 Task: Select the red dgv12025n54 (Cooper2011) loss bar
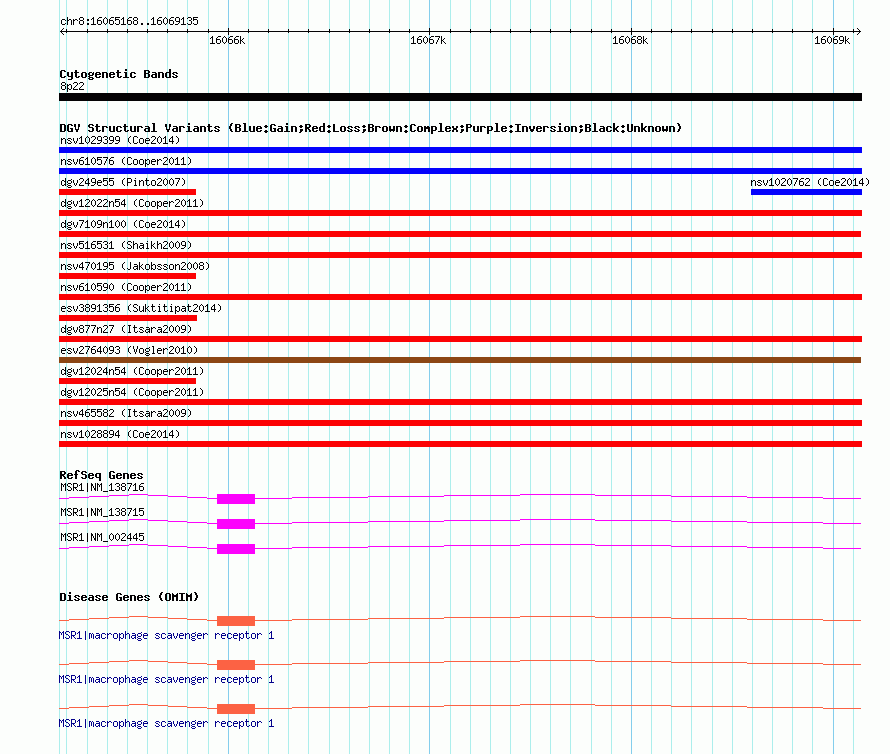(x=460, y=402)
